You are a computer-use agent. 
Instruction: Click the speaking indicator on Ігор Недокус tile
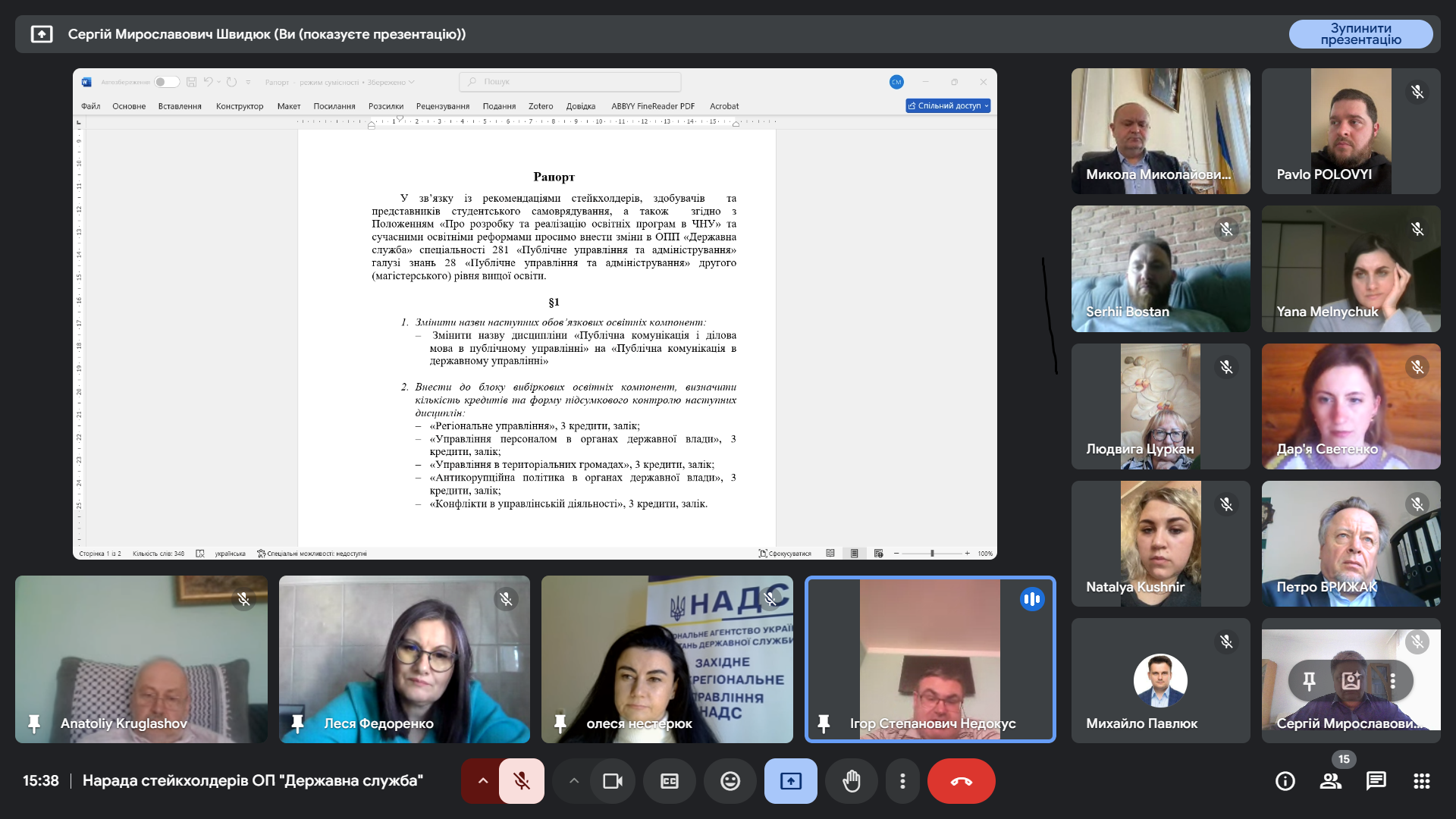(1032, 599)
